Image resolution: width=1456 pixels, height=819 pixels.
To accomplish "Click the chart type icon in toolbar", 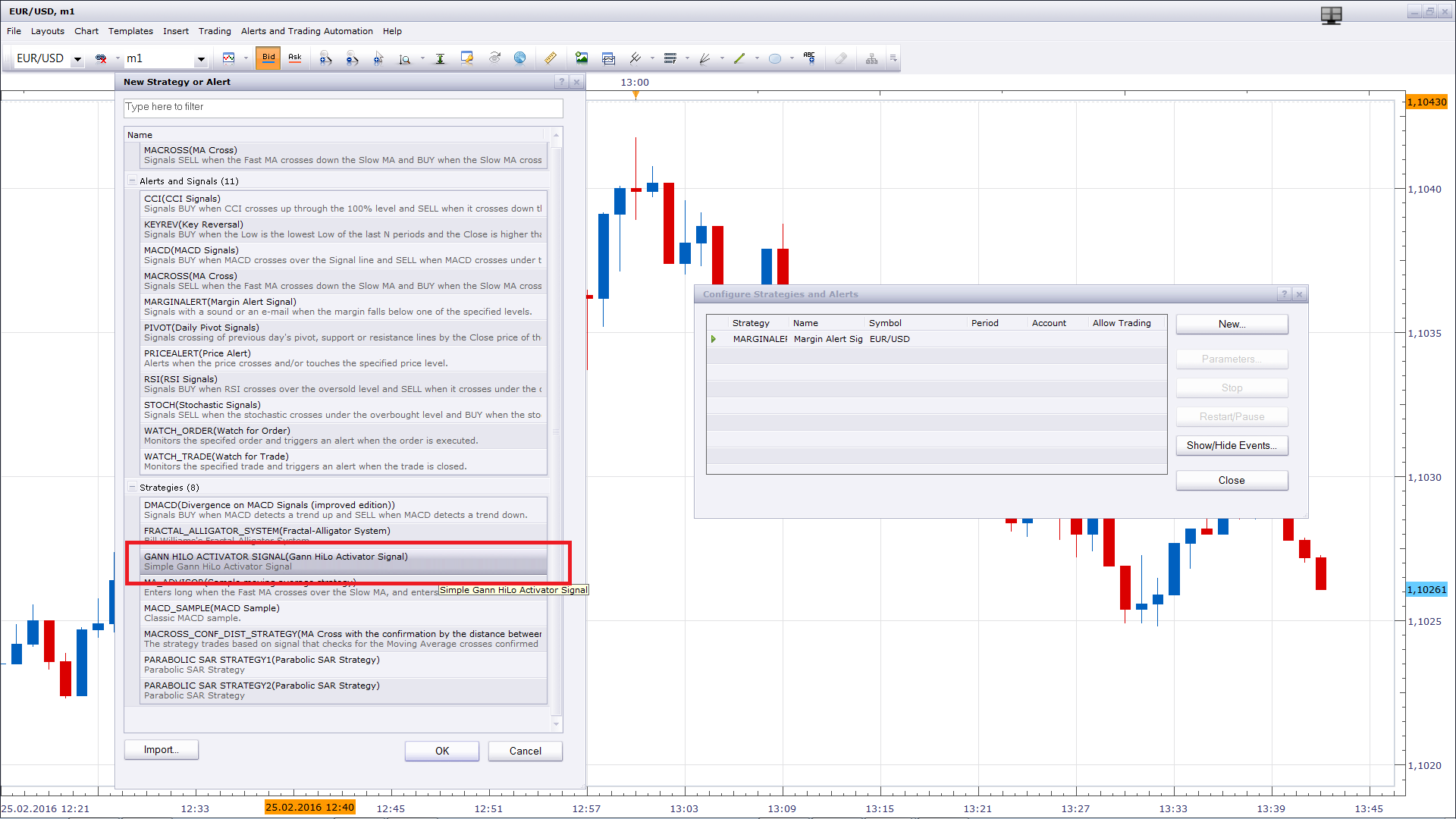I will [228, 58].
